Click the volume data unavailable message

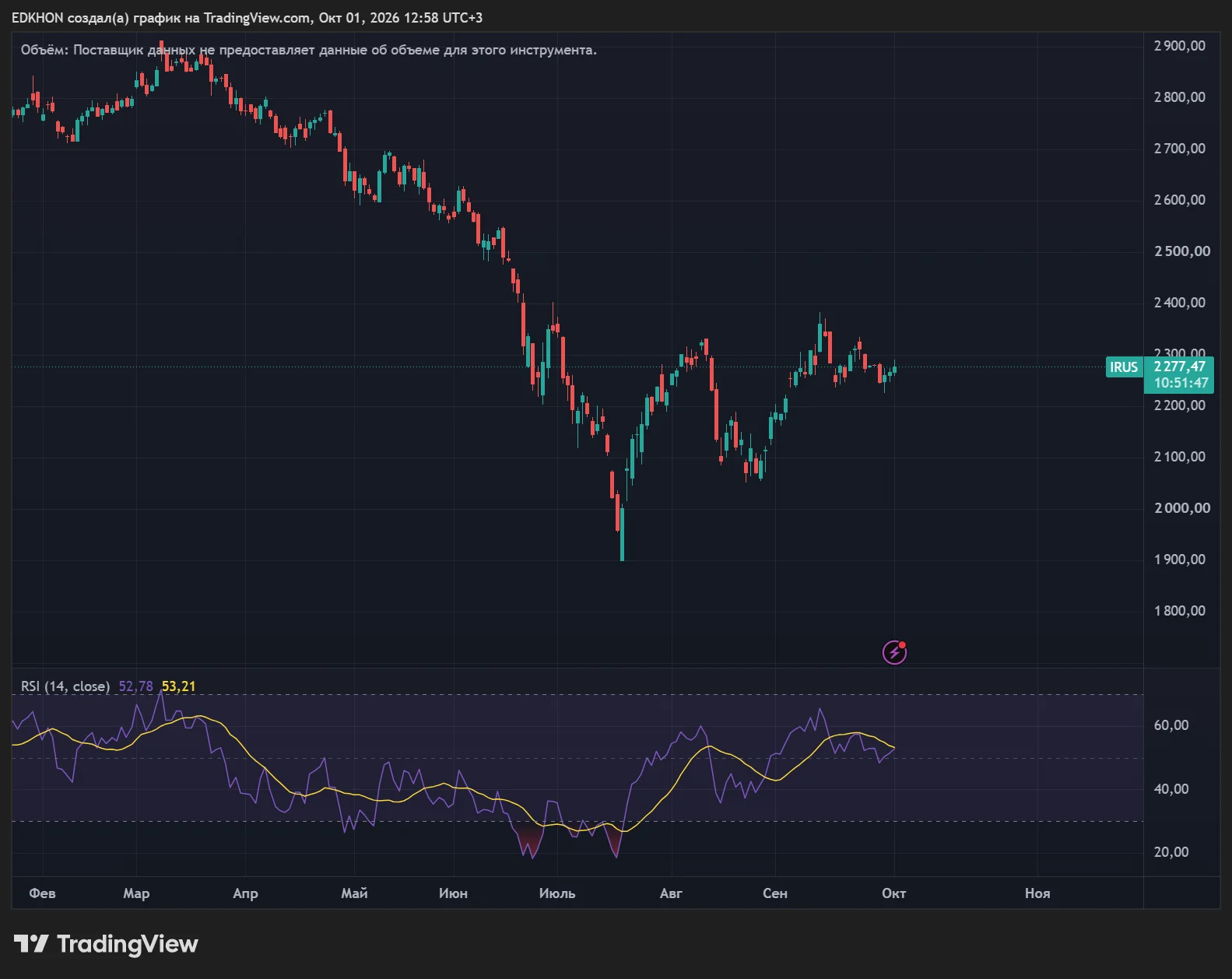[x=309, y=50]
